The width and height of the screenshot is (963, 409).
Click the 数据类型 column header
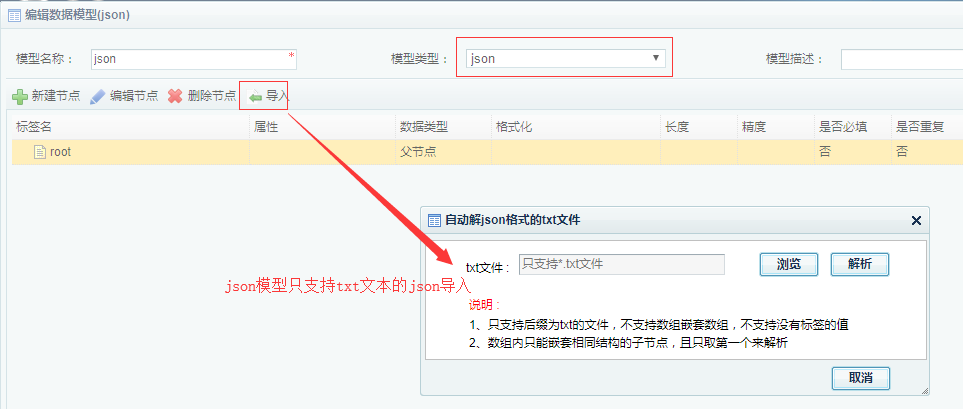point(424,127)
